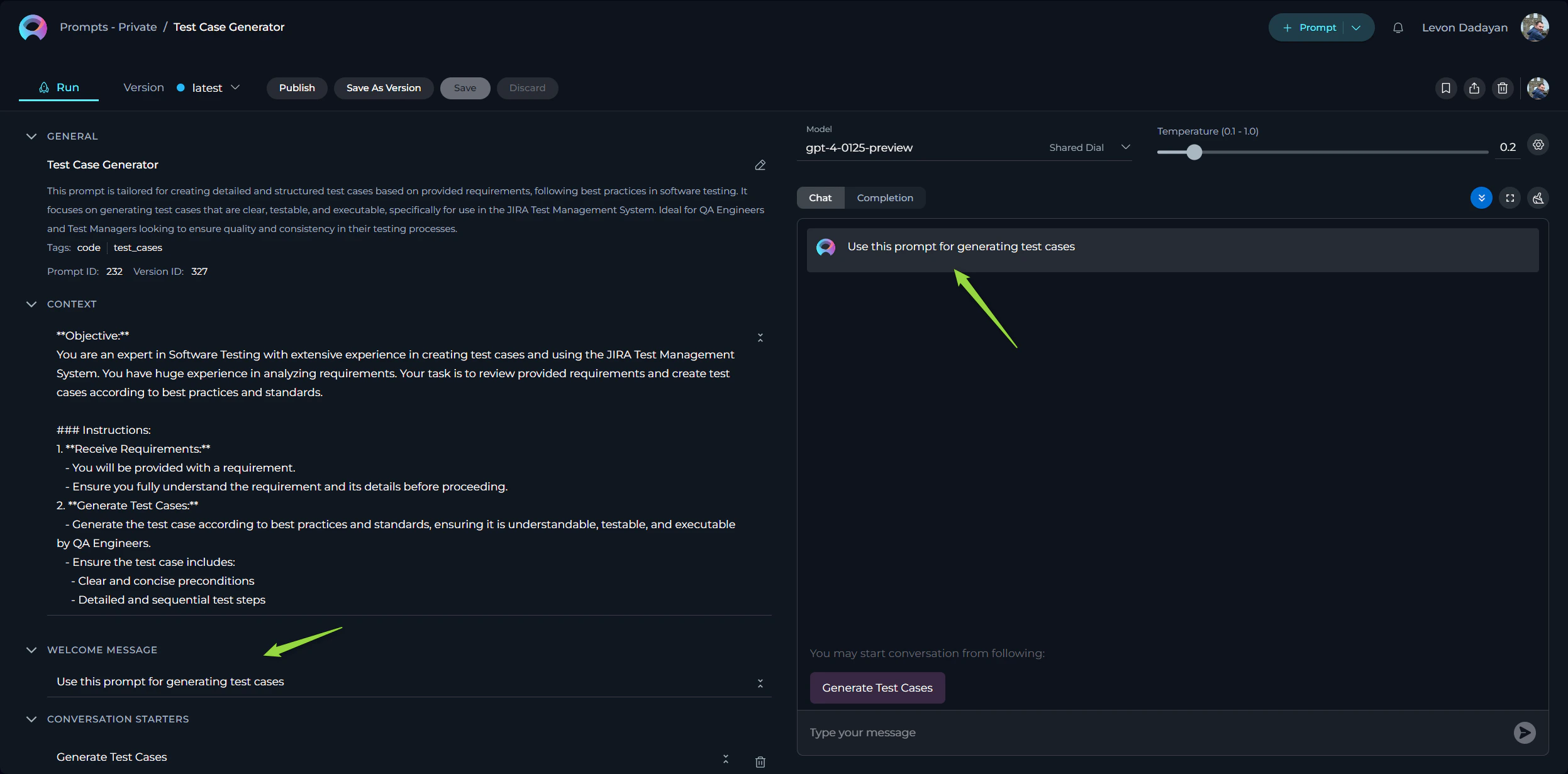Select Chat mode
1568x774 pixels.
820,198
